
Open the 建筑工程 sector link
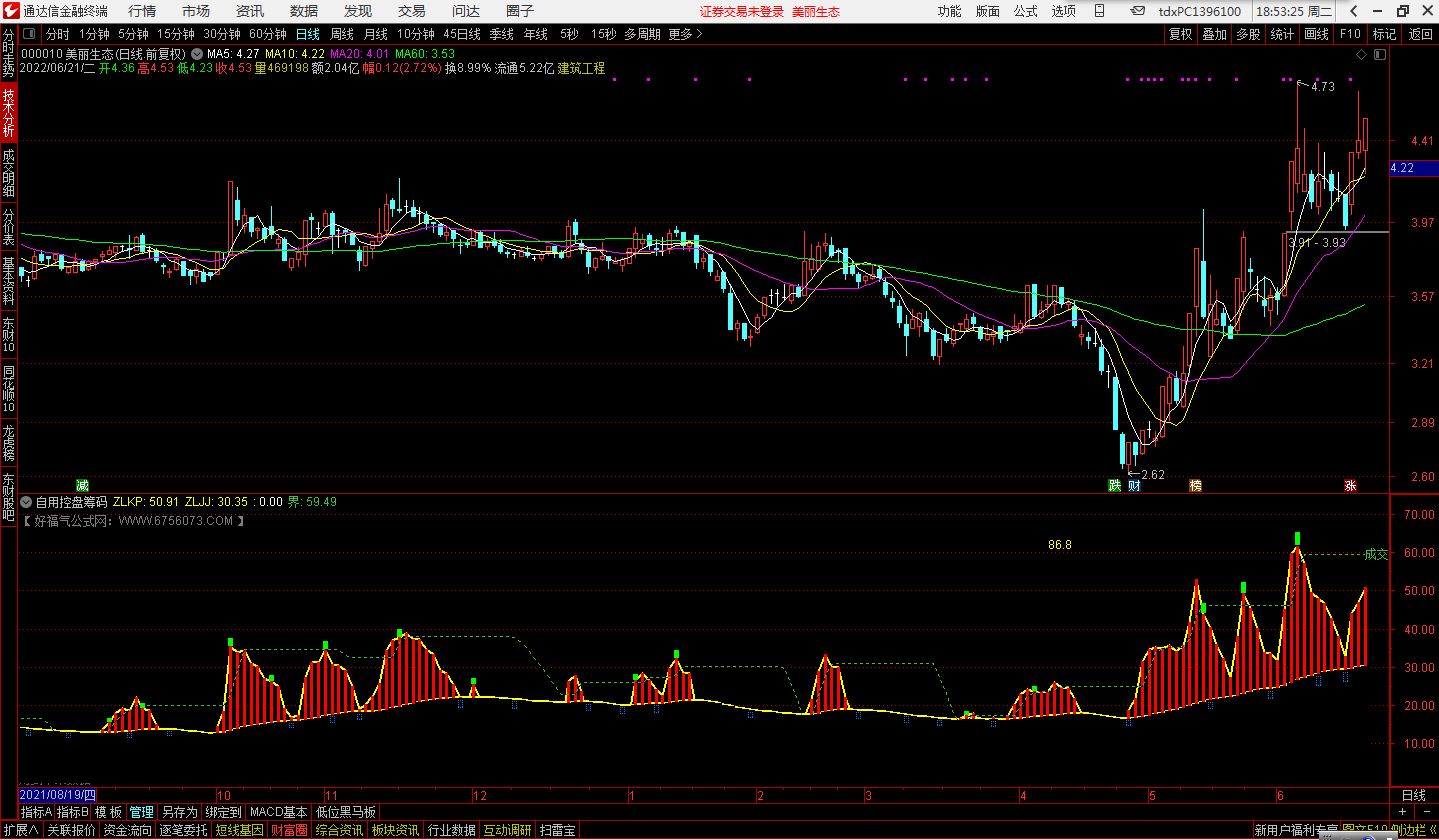581,68
